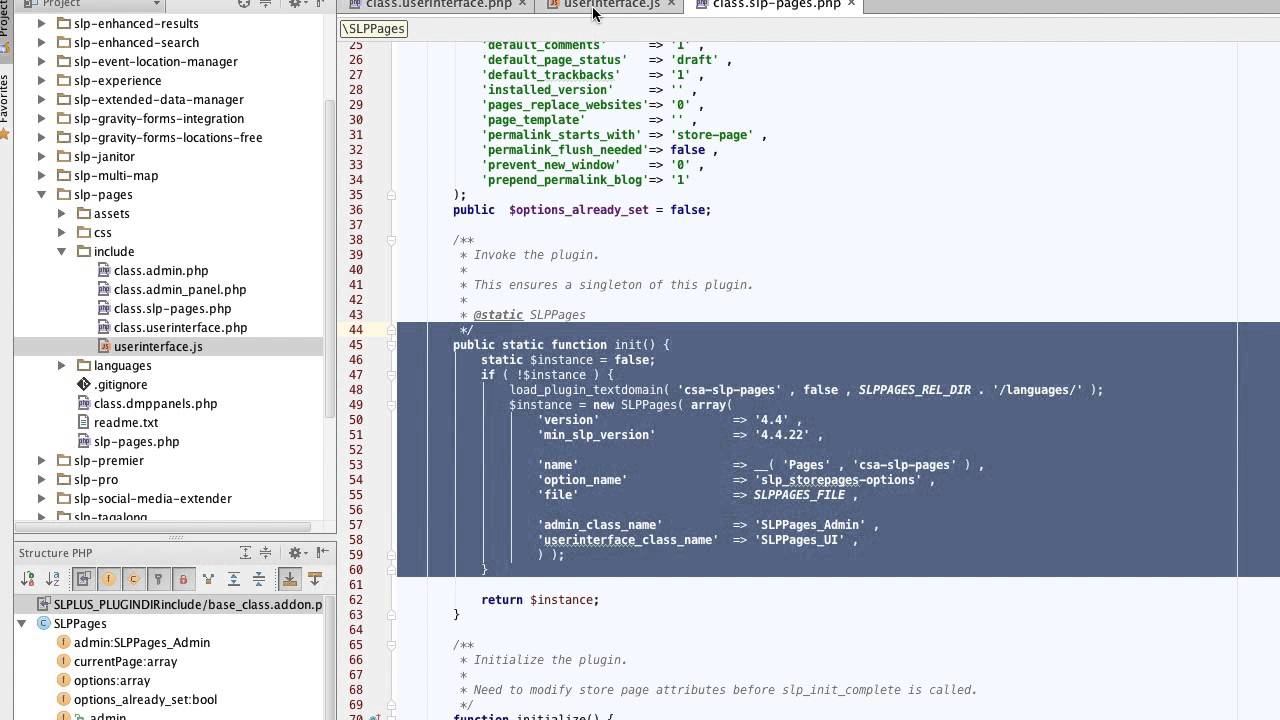Click the readme.txt file icon
Screen dimensions: 1280x720
(x=85, y=422)
